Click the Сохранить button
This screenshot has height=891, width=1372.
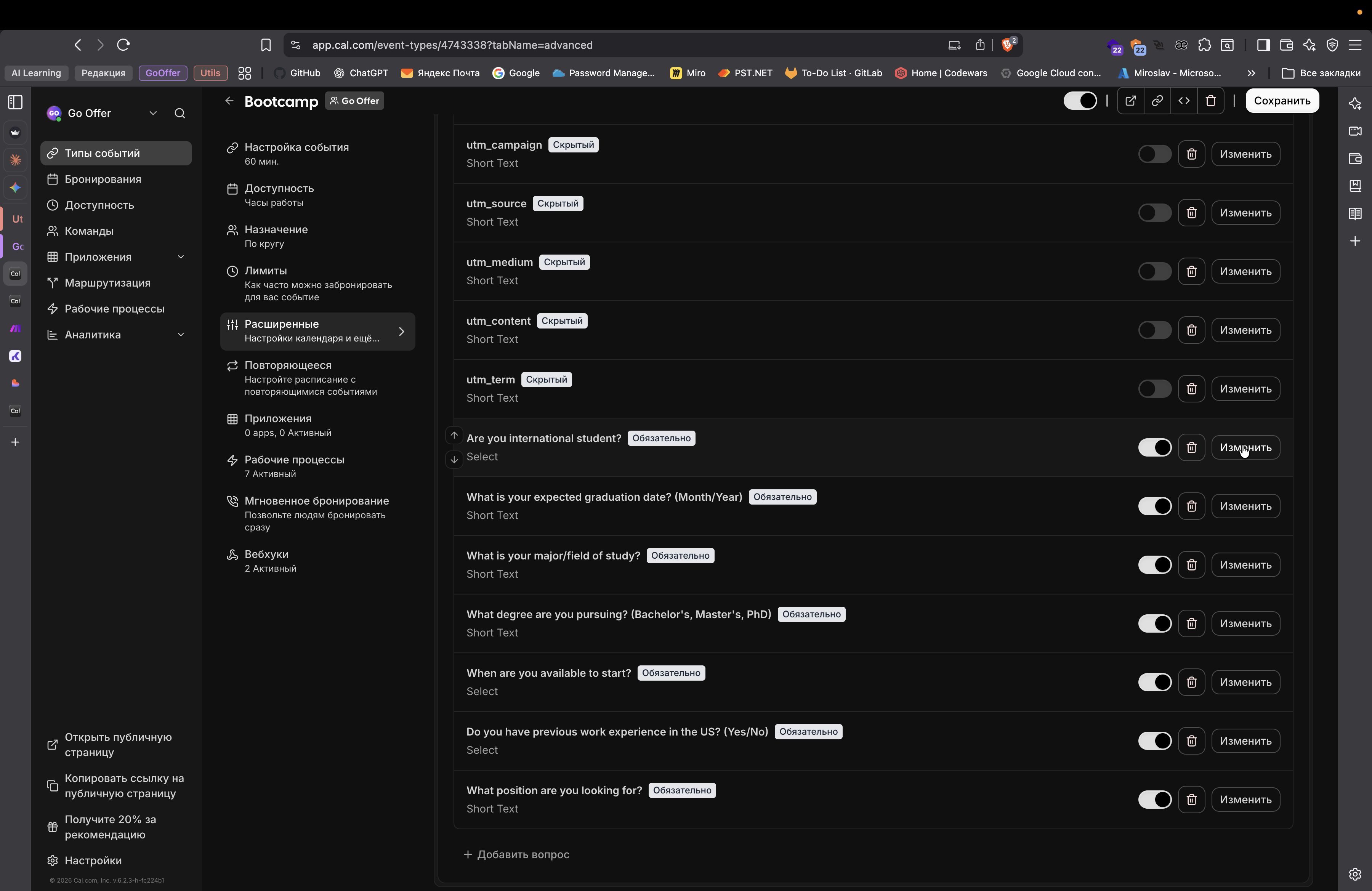[1282, 101]
